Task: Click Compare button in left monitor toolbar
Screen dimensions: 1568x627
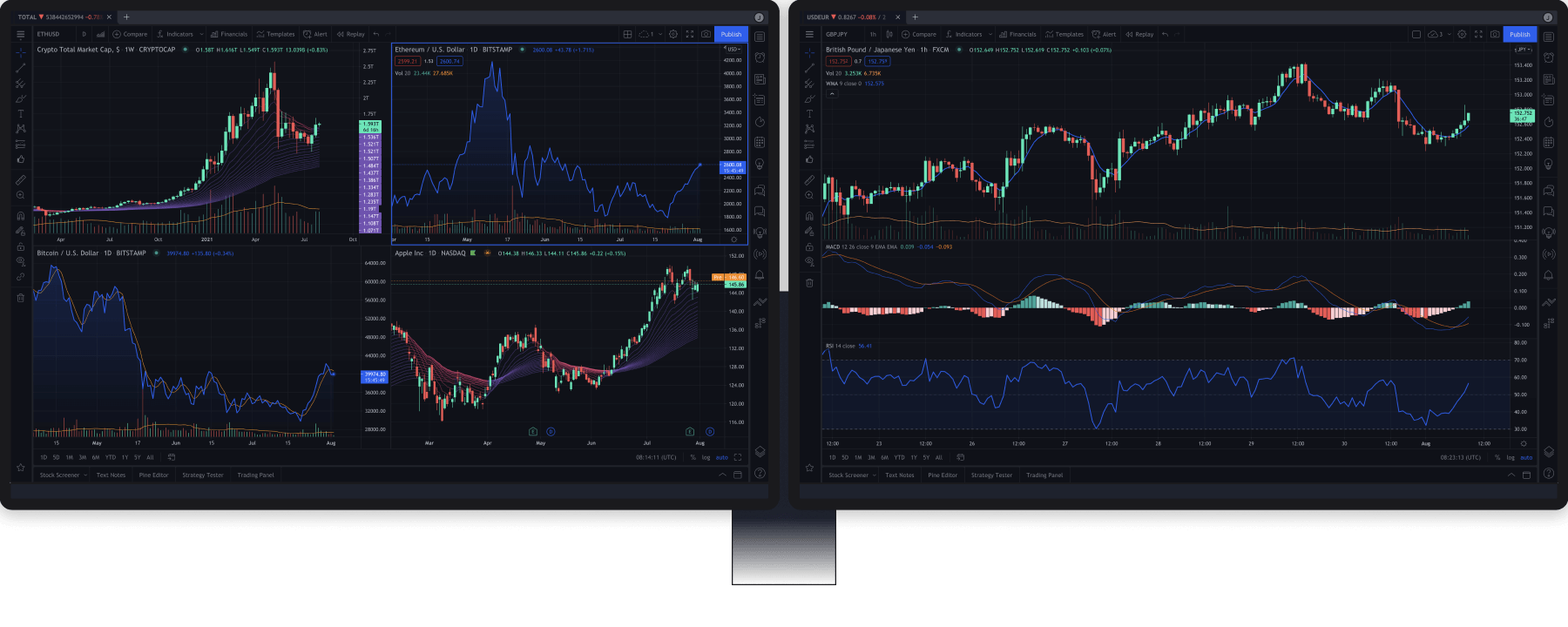Action: [x=130, y=34]
